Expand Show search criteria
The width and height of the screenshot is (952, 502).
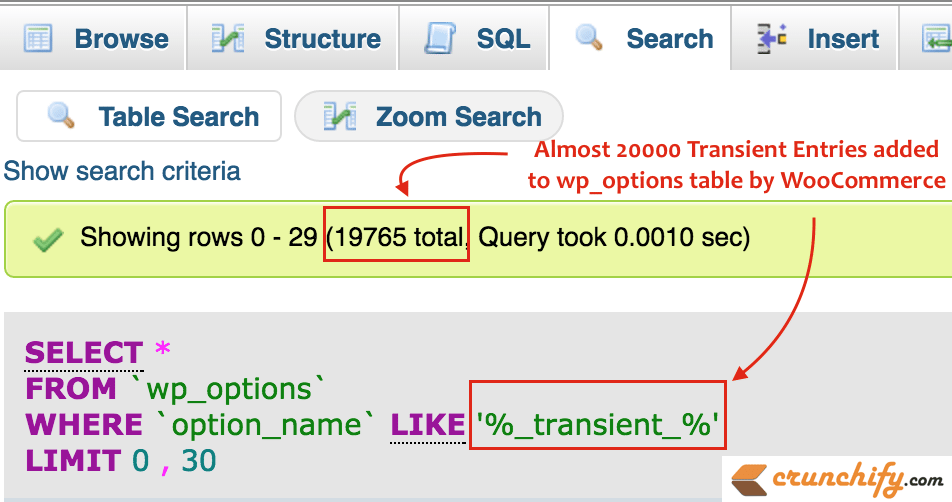pos(122,171)
